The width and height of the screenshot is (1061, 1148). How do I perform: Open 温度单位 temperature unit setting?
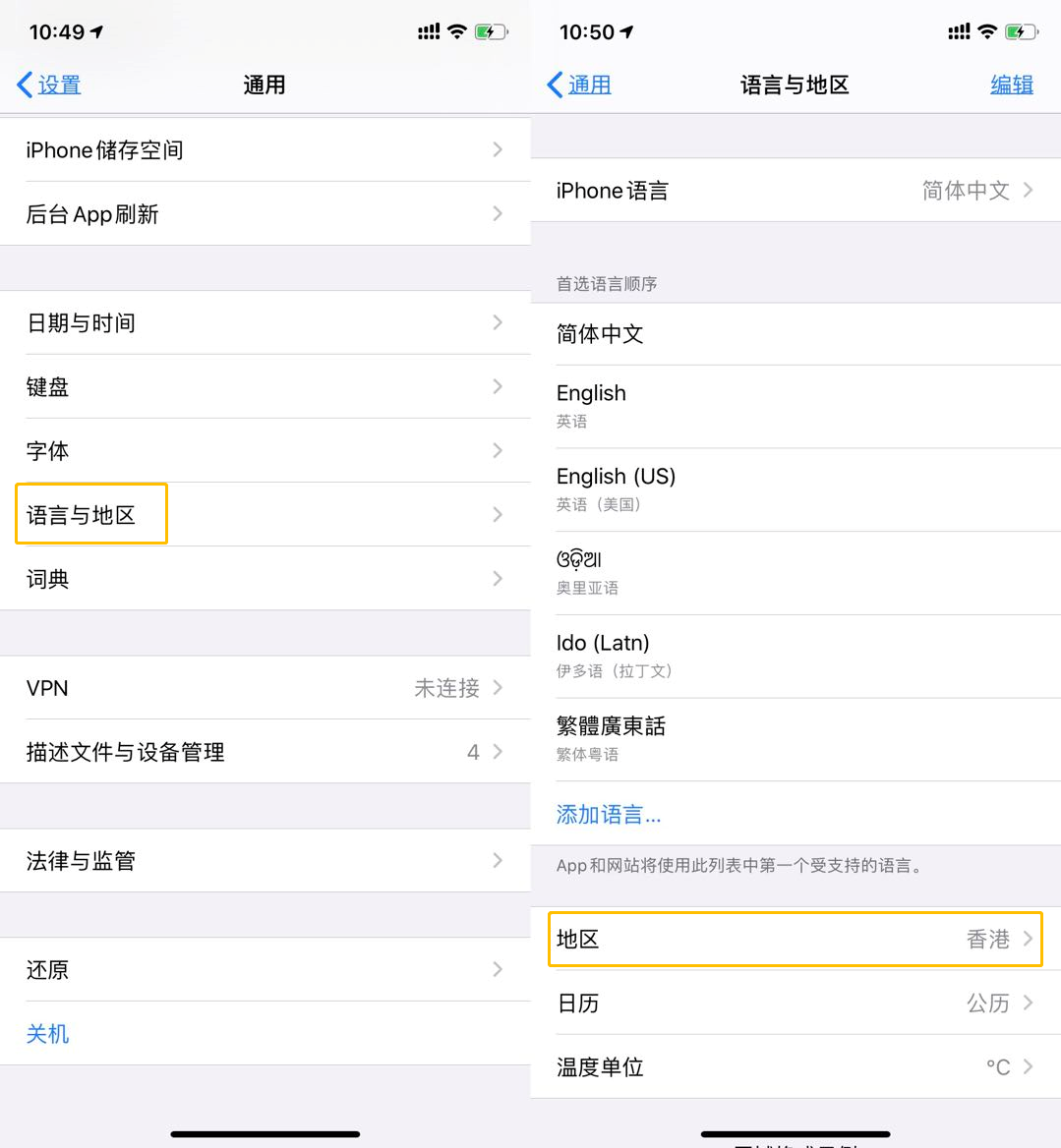(x=796, y=1066)
